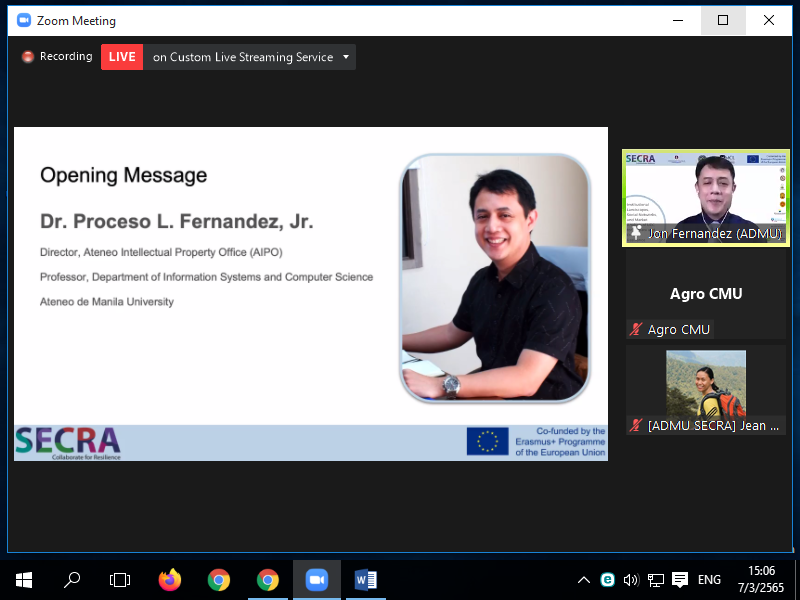
Task: Click 'Professor, Department of Information Systems' line
Action: tap(206, 277)
